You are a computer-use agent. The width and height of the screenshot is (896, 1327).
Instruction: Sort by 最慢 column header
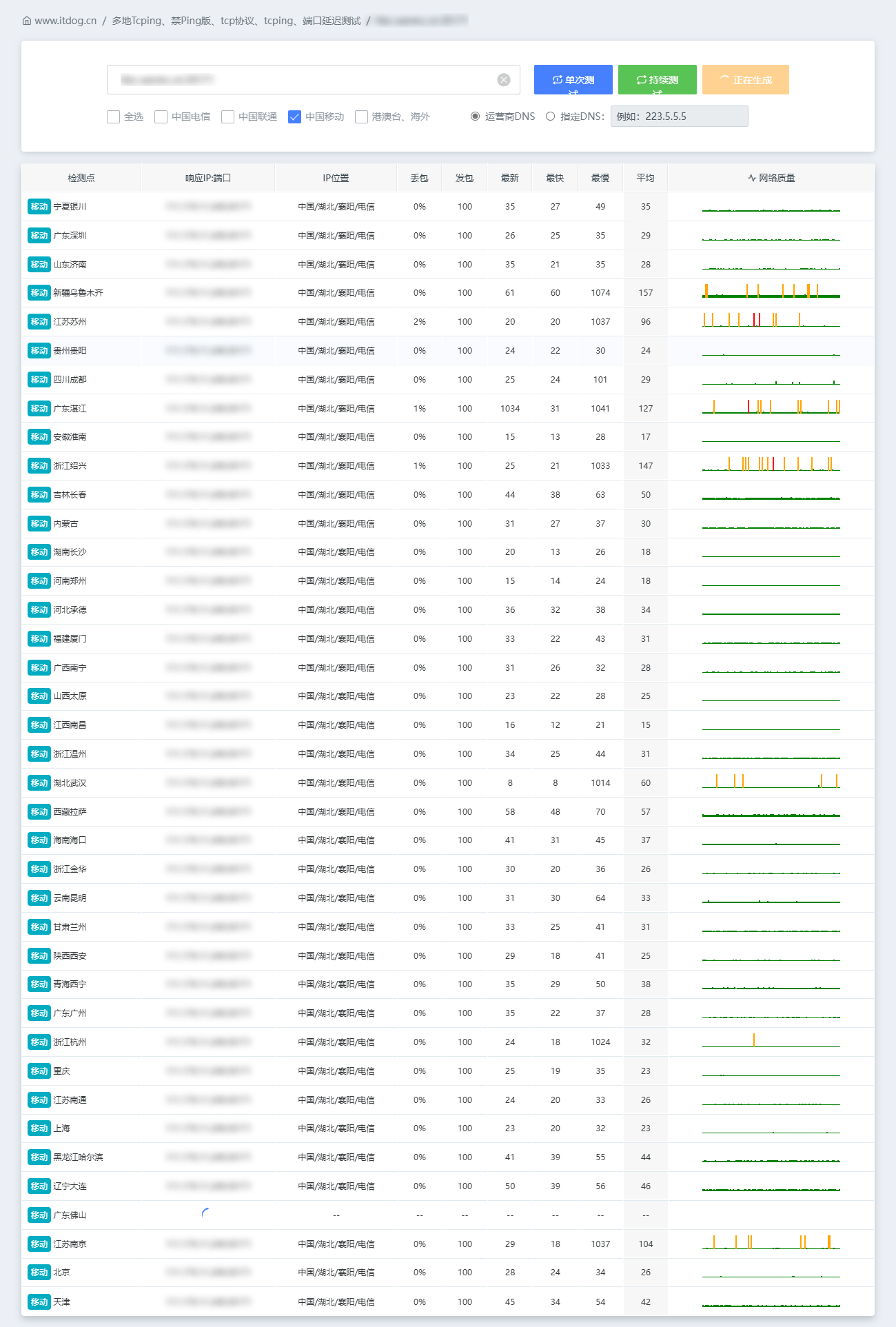click(x=600, y=178)
